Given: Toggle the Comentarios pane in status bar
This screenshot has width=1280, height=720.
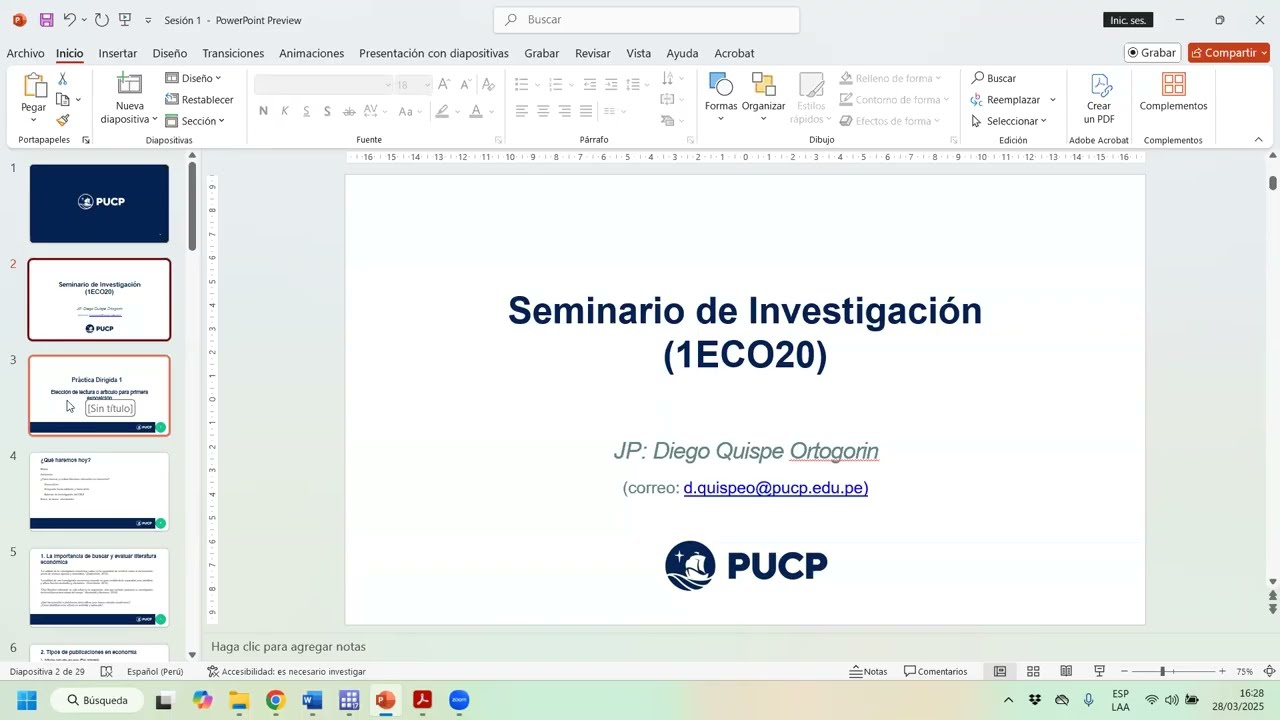Looking at the screenshot, I should click(x=935, y=671).
